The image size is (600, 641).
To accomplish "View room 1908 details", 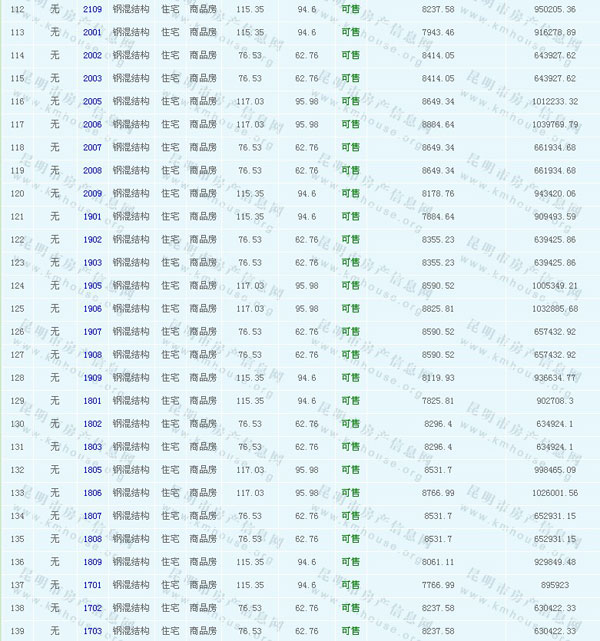I will (x=92, y=355).
